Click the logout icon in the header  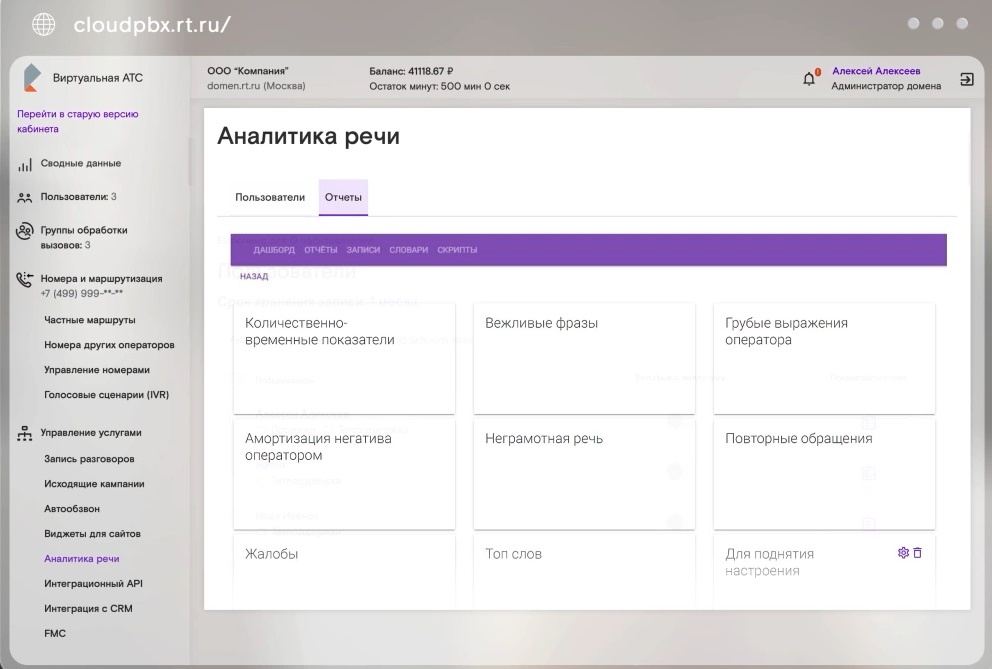coord(966,79)
